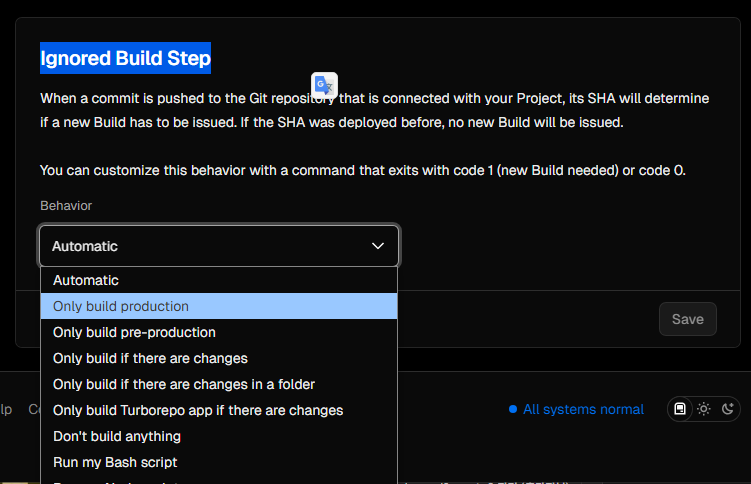Click the highlighted Ignored Build Step heading
The width and height of the screenshot is (751, 484).
(x=125, y=58)
